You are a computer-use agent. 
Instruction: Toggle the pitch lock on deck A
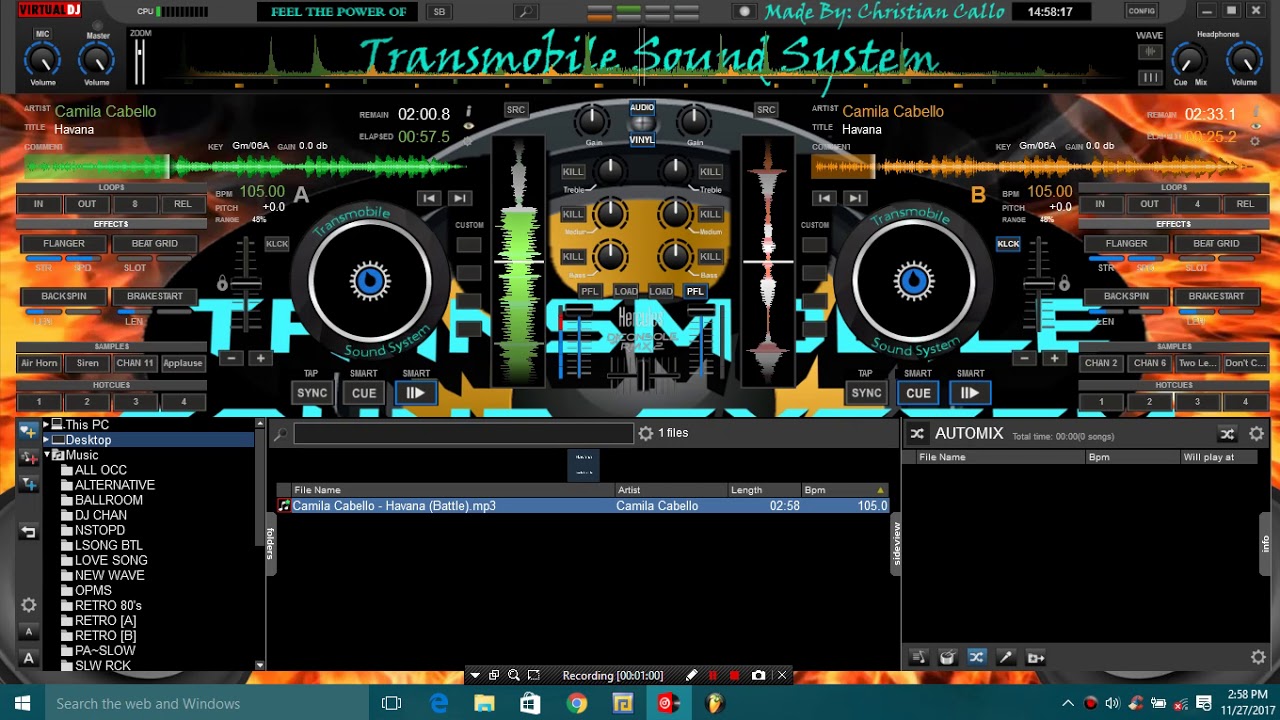click(x=222, y=284)
